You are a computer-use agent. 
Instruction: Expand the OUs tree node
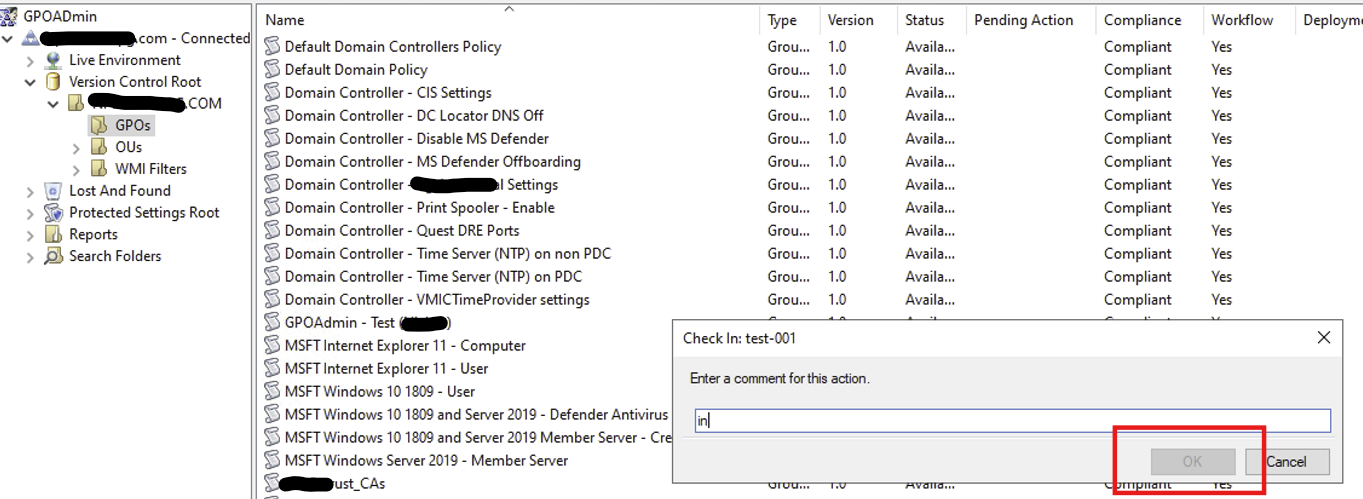point(77,148)
